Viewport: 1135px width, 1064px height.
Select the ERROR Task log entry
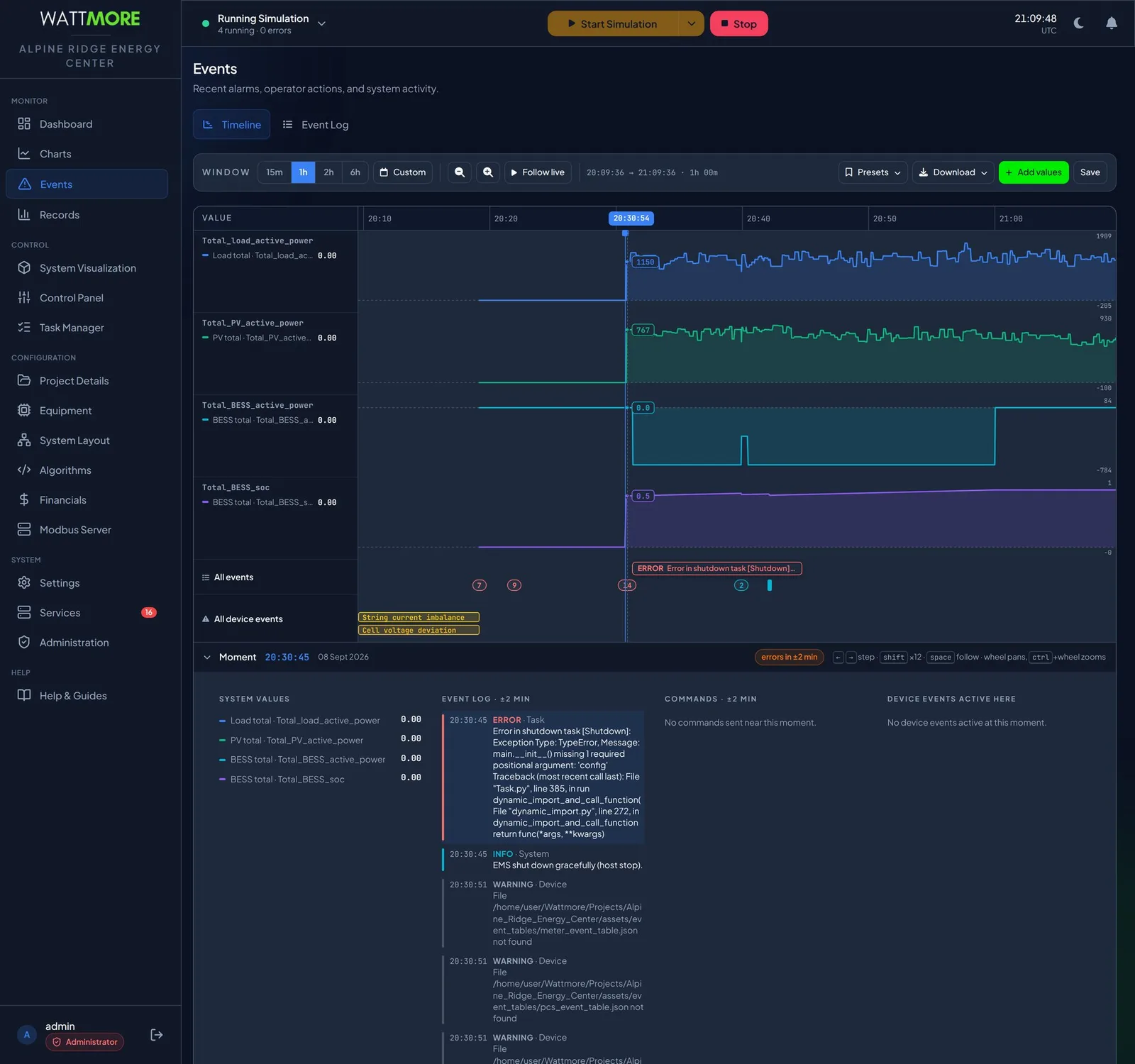543,777
